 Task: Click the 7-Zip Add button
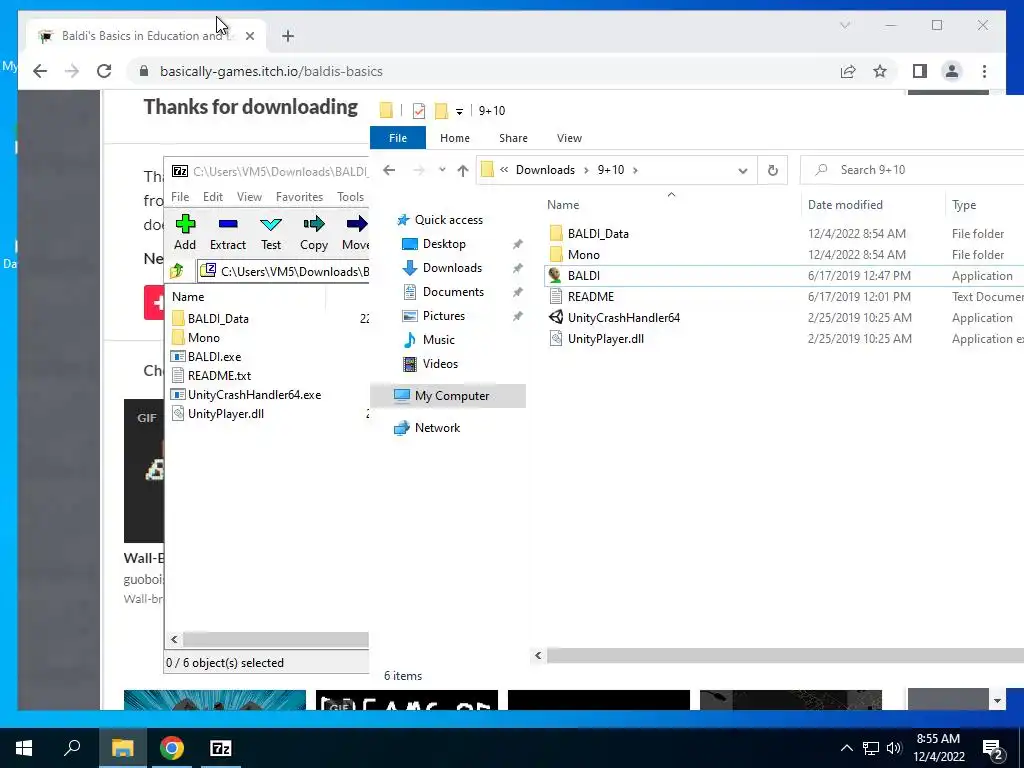click(x=185, y=233)
